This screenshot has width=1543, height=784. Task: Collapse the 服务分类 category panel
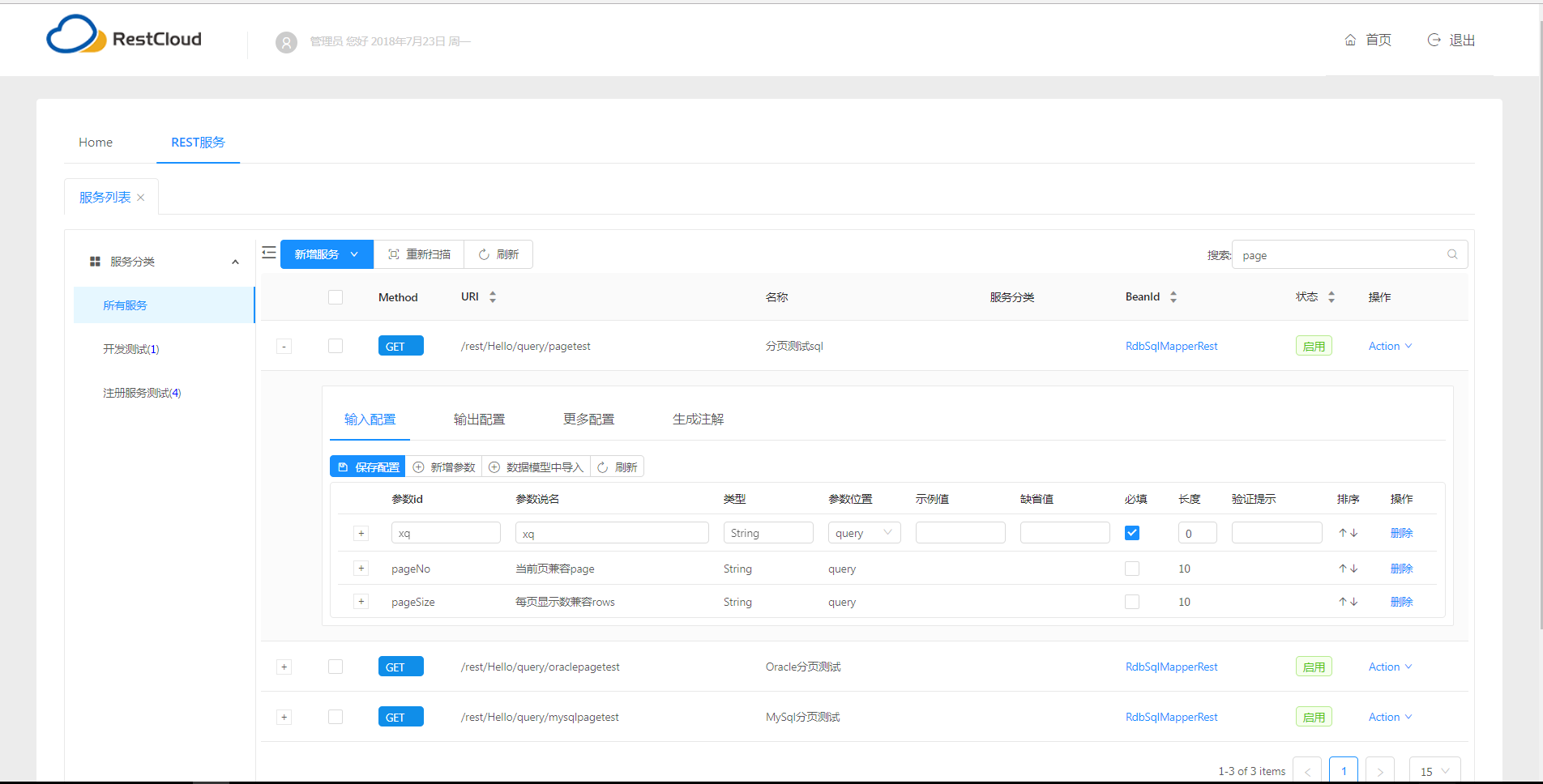(235, 261)
